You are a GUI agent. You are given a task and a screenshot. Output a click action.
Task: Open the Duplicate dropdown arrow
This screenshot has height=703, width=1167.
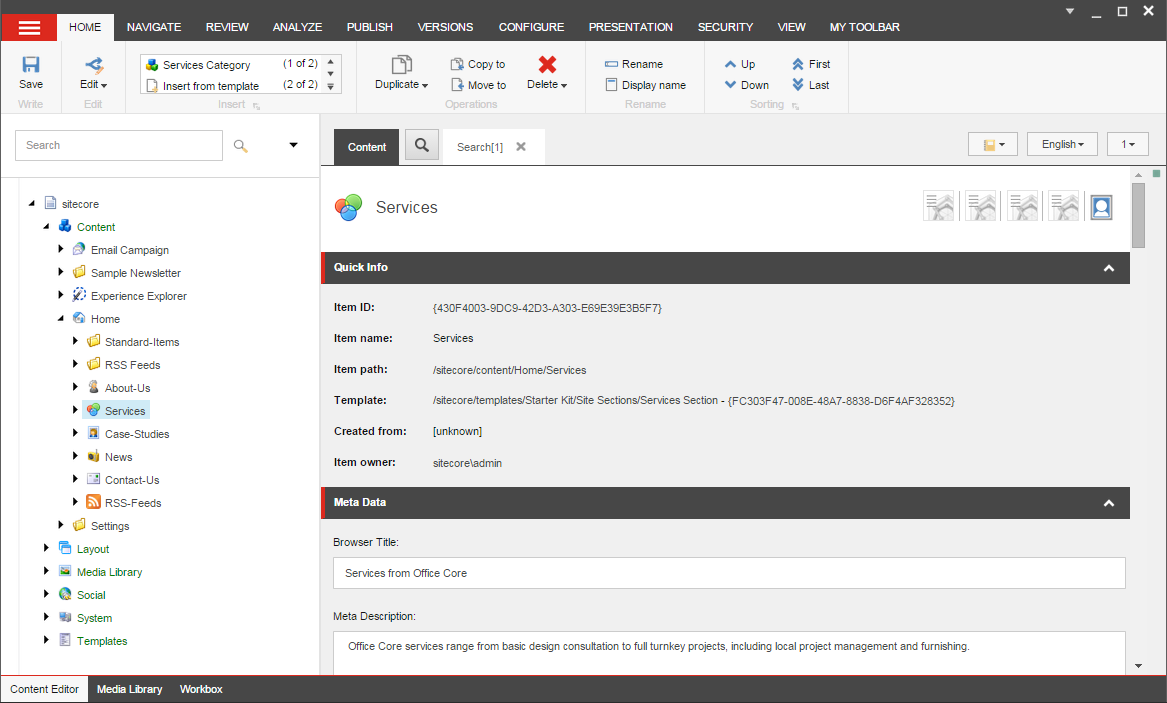[425, 86]
